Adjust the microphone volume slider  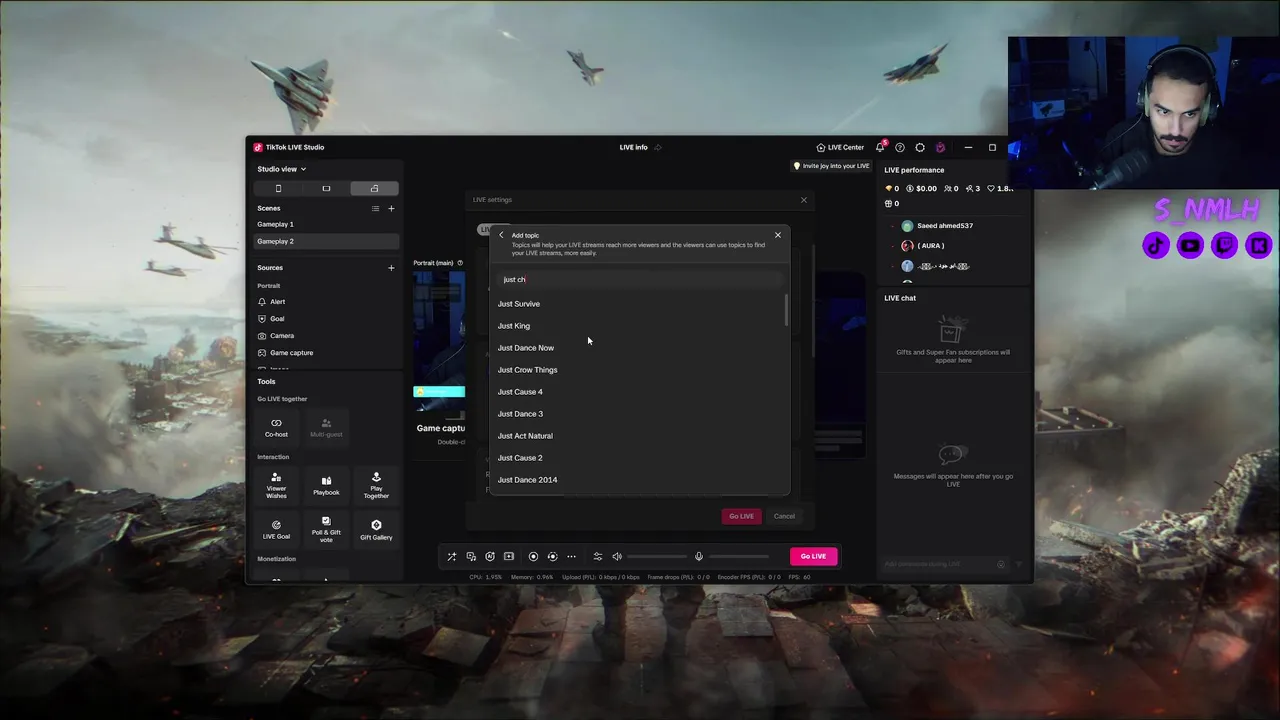click(739, 556)
